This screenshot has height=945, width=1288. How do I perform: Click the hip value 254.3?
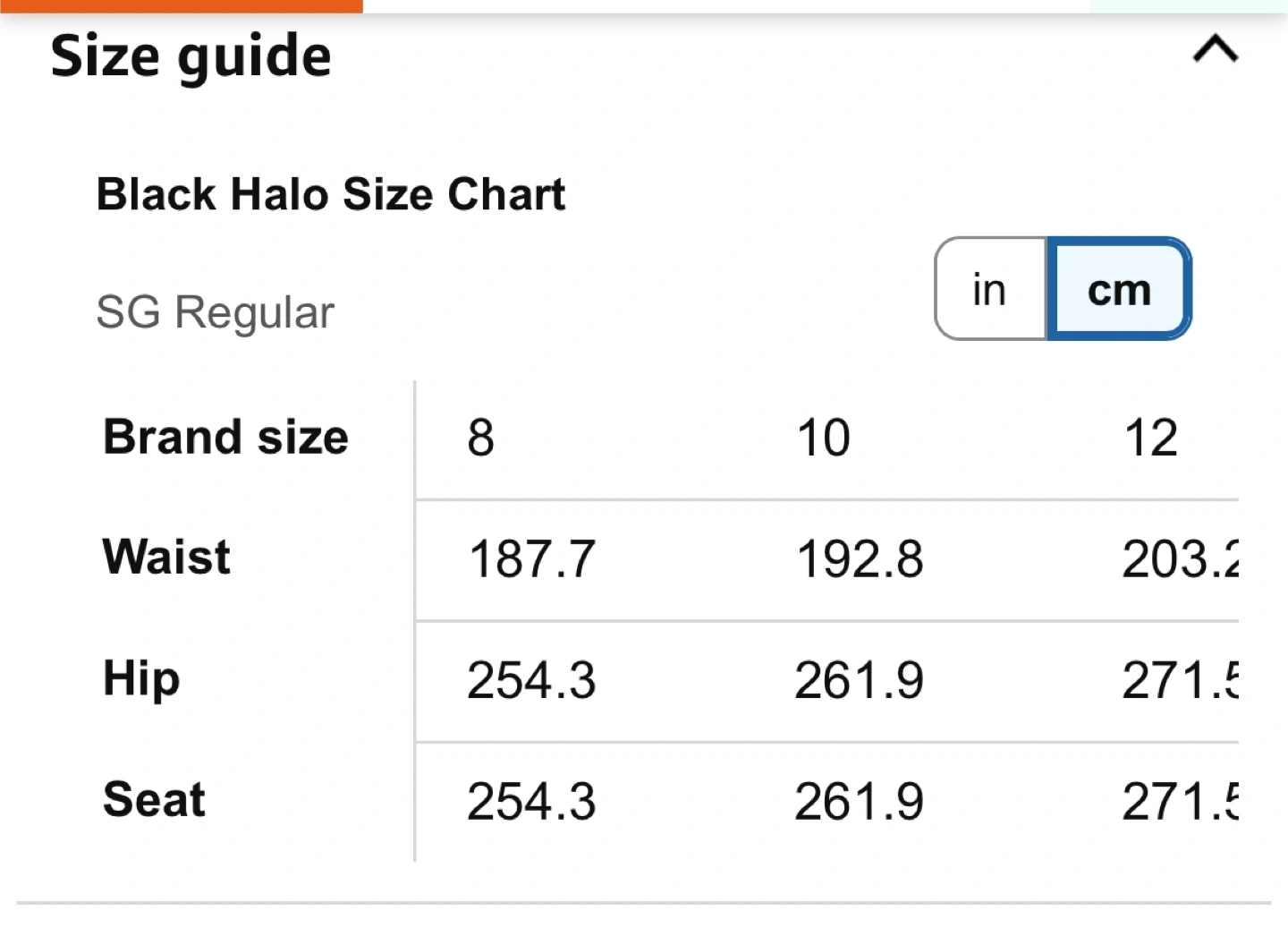pyautogui.click(x=531, y=680)
